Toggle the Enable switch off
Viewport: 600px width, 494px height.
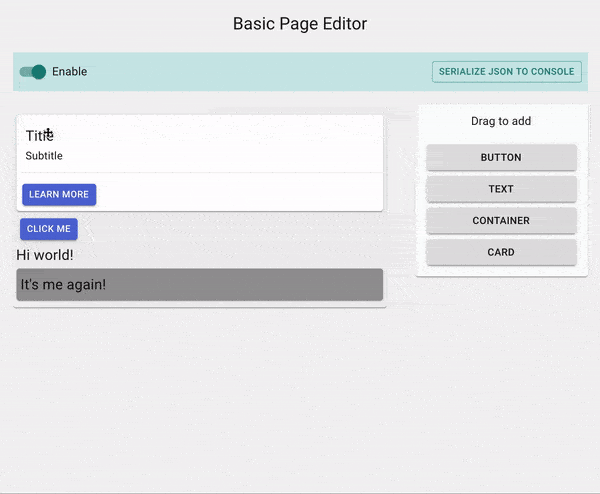tap(34, 72)
